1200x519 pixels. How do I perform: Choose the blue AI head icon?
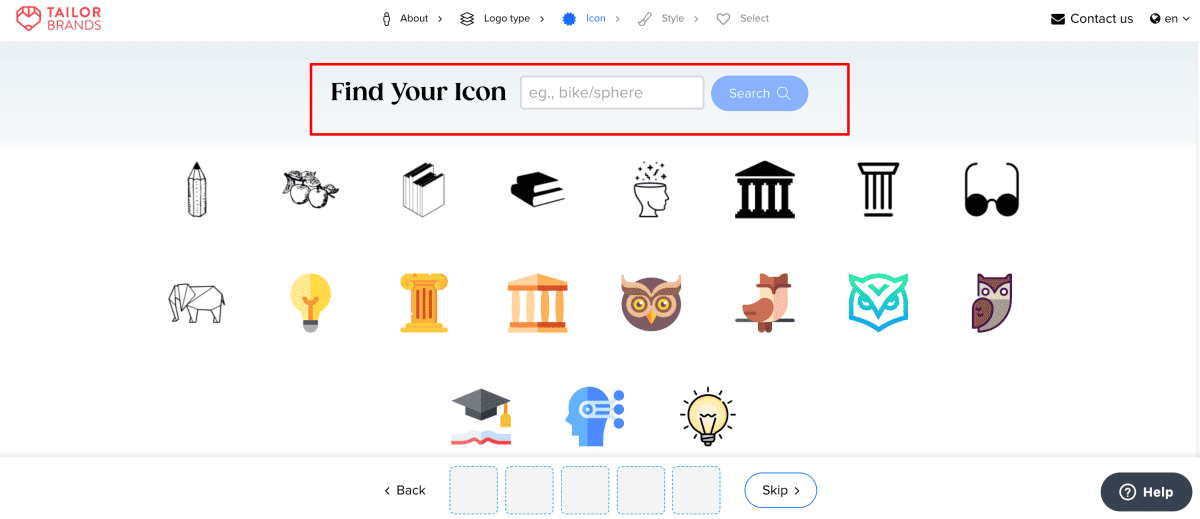(x=595, y=417)
